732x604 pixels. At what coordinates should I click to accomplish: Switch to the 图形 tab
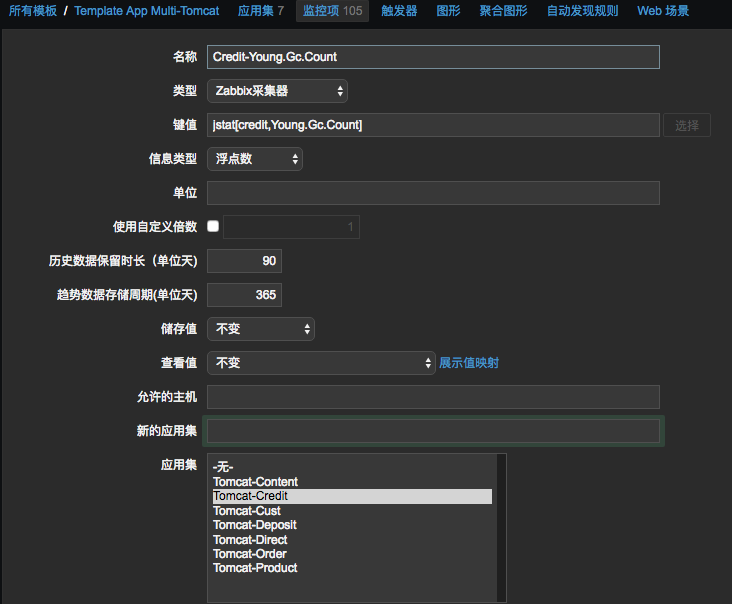coord(448,11)
